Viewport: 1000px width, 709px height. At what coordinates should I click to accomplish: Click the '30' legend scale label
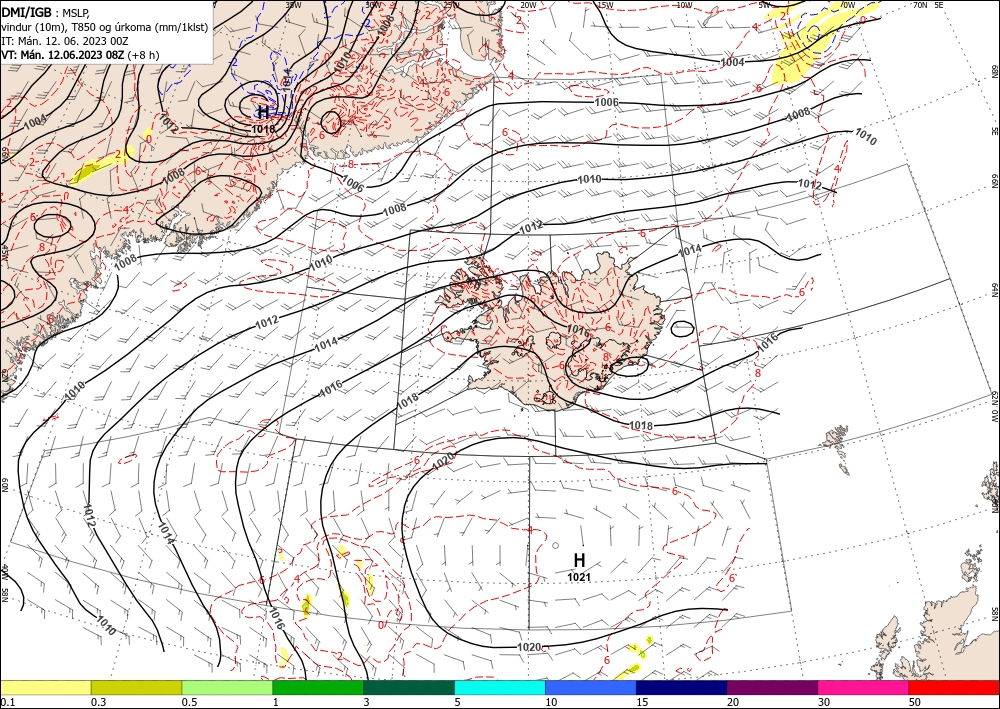pos(824,702)
